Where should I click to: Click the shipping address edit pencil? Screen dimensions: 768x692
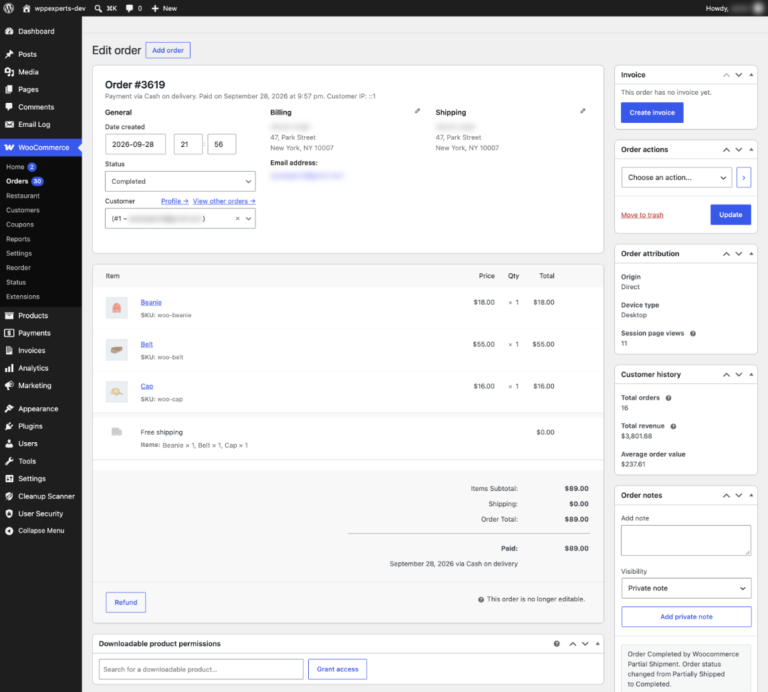583,111
